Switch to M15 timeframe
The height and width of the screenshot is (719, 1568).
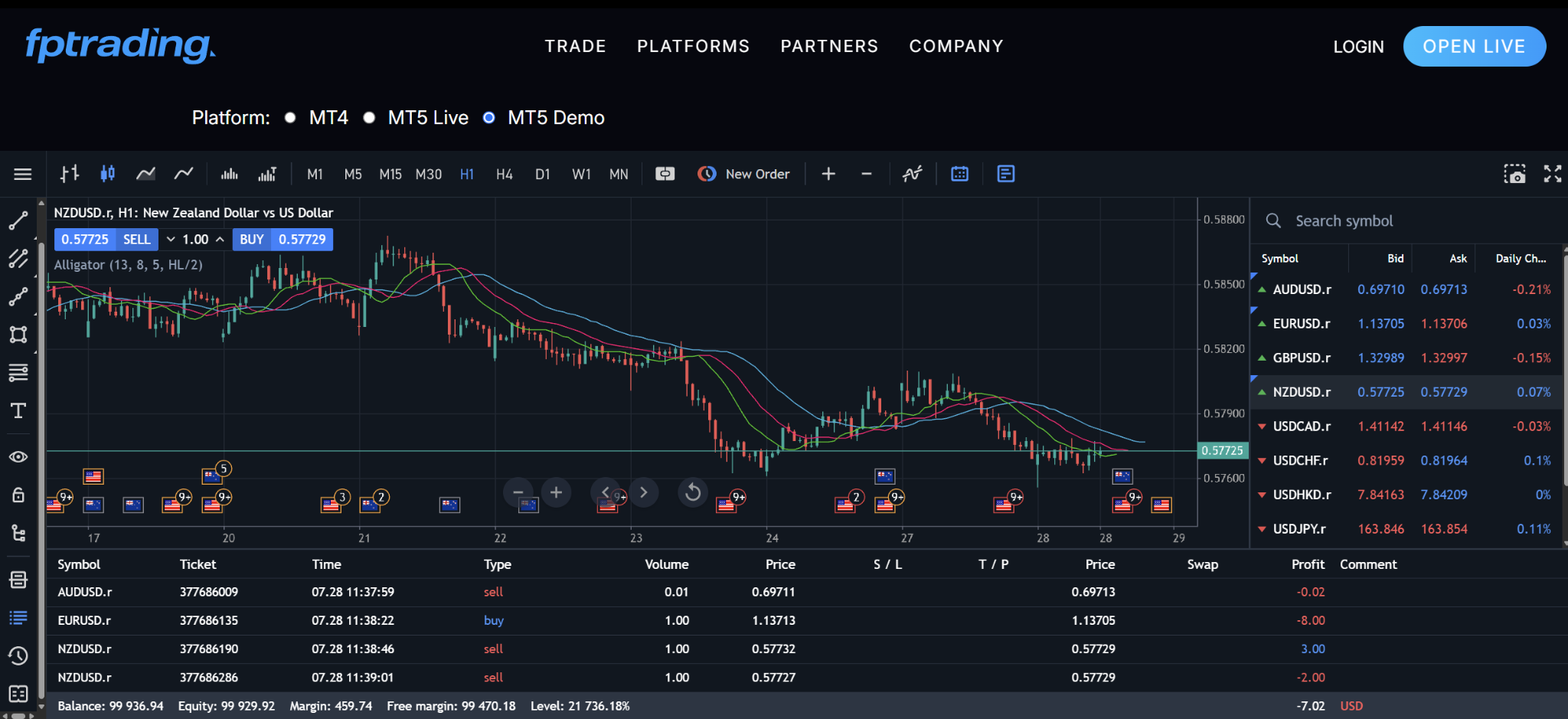(390, 175)
